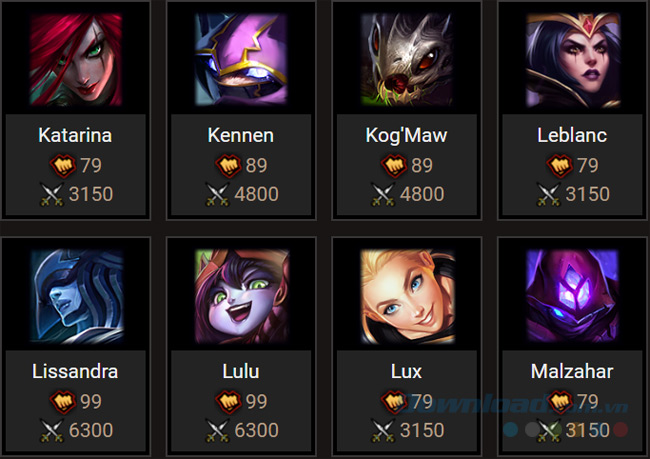
Task: Click the Katarina name label
Action: [x=75, y=135]
